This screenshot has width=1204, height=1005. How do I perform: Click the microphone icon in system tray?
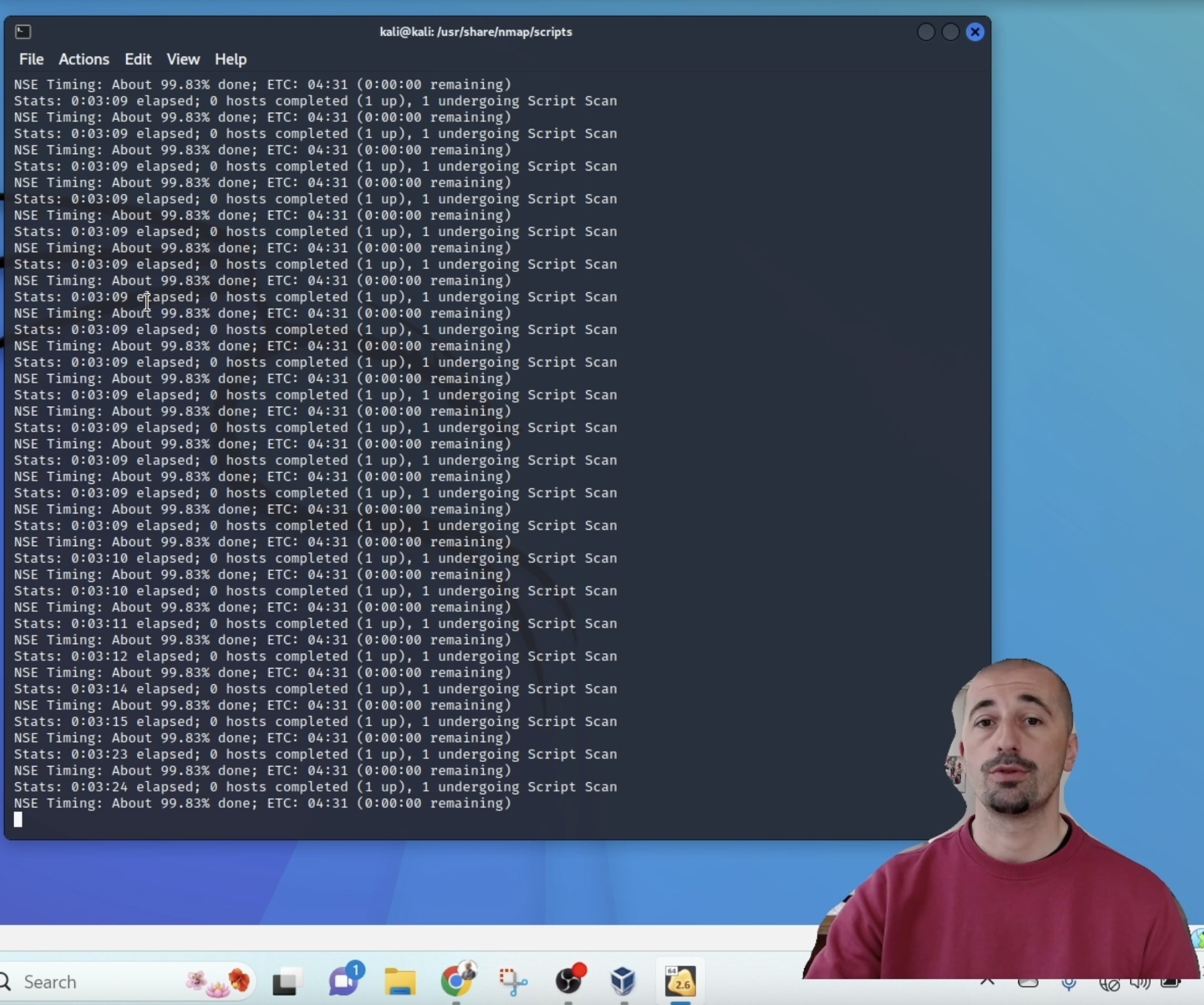click(x=1069, y=983)
